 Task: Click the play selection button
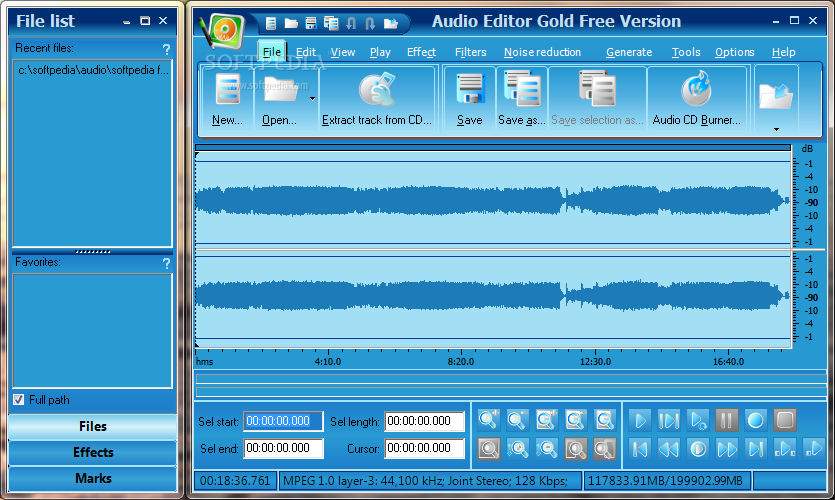[669, 421]
